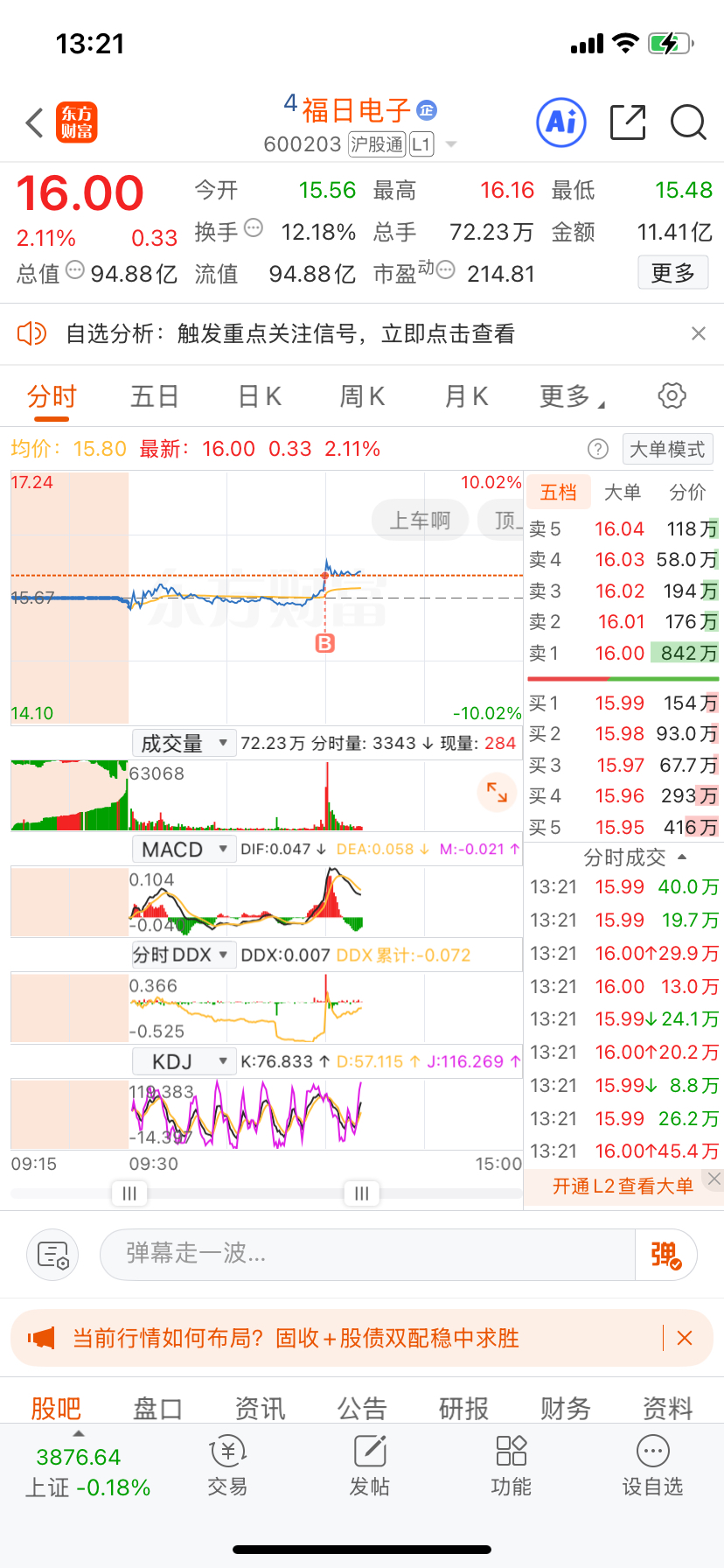Open the 研报 research tab

point(463,1408)
